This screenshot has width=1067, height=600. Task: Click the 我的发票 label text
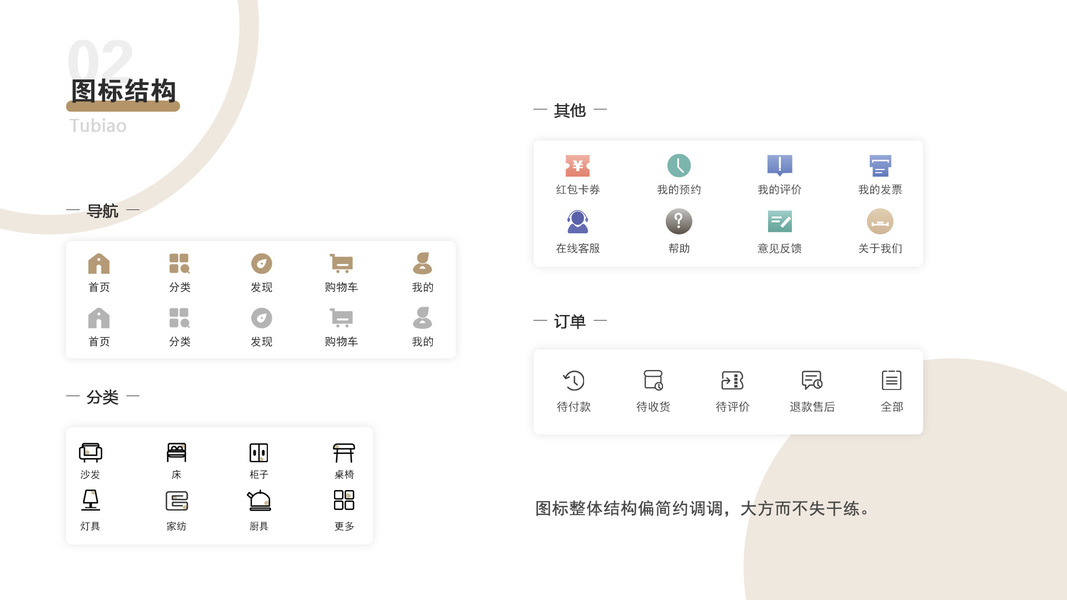pos(880,190)
